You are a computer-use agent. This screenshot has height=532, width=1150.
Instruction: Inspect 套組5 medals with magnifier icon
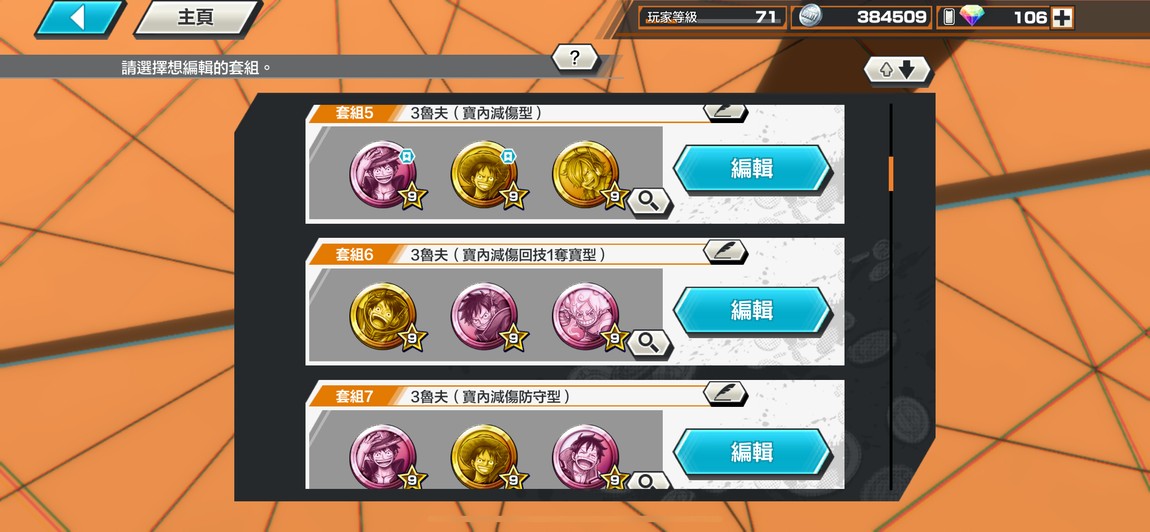point(649,201)
